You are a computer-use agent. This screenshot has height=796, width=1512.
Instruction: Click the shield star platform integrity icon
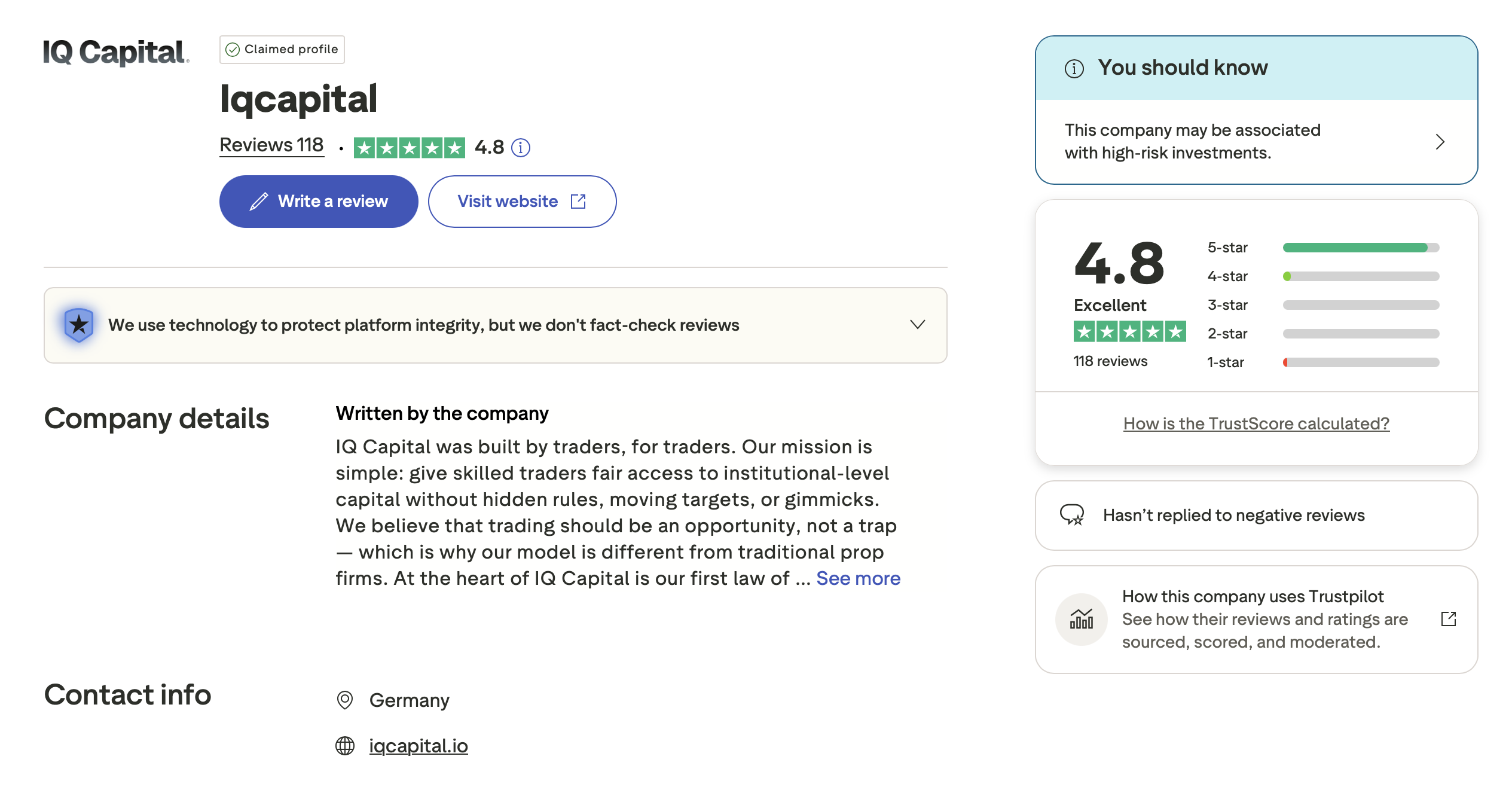coord(78,324)
